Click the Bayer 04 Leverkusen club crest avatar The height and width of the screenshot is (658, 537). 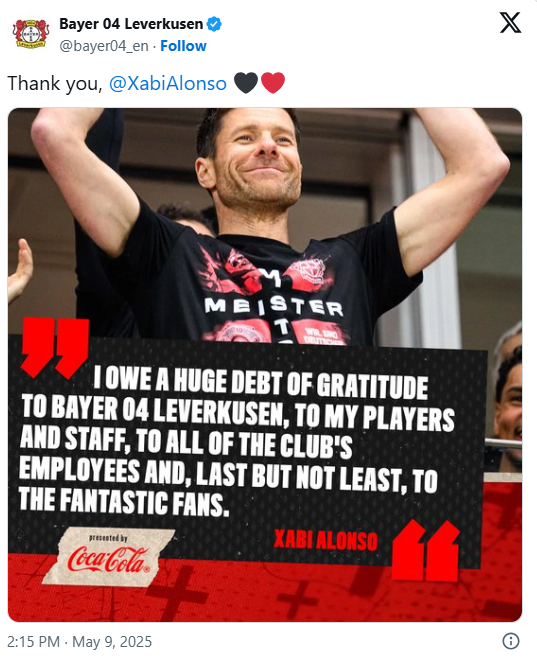point(31,34)
